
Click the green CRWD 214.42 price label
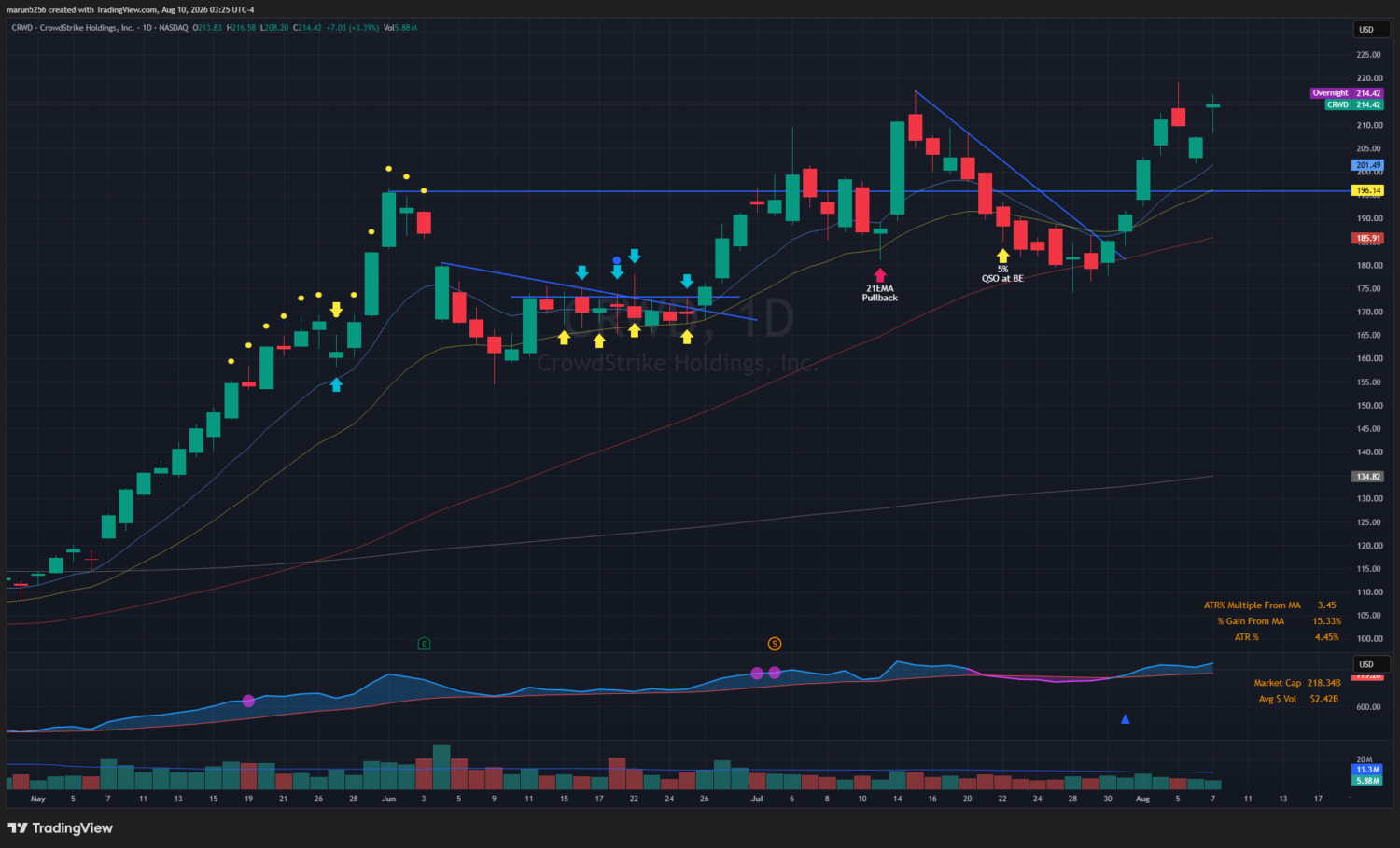[1354, 104]
